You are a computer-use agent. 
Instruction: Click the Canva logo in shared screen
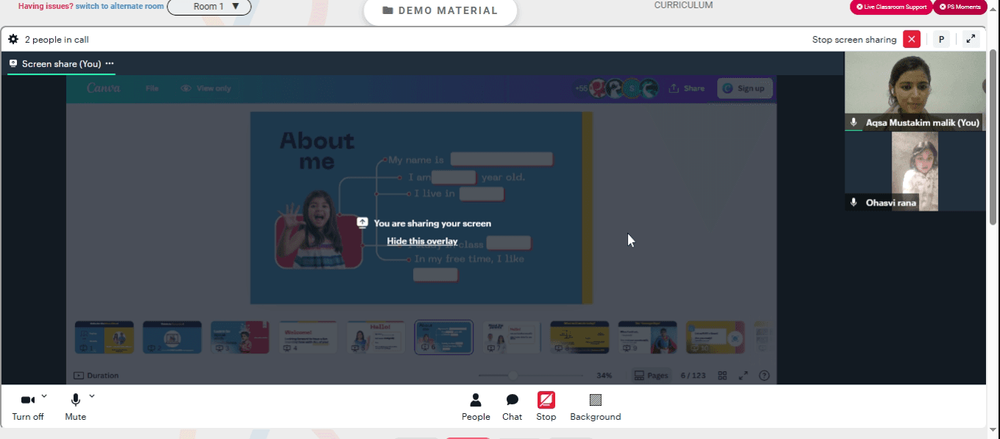(x=103, y=88)
